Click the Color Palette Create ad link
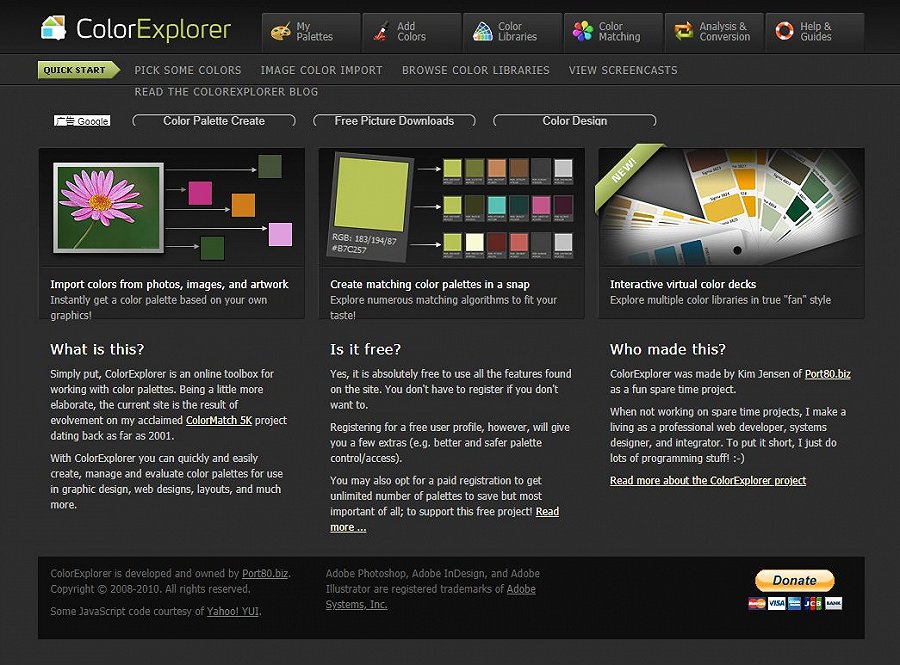 coord(214,120)
